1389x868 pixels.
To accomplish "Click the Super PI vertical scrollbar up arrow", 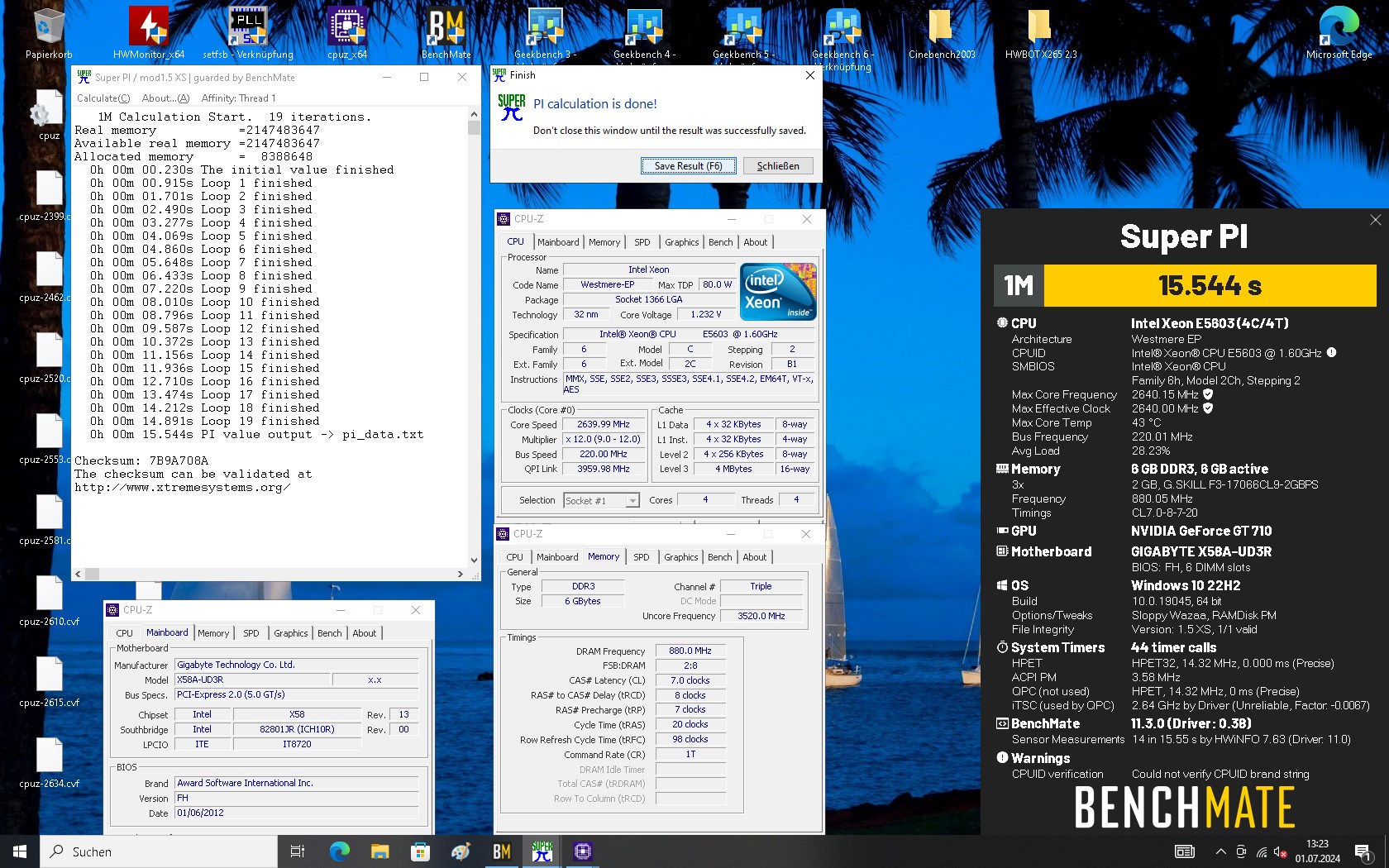I will tap(474, 115).
